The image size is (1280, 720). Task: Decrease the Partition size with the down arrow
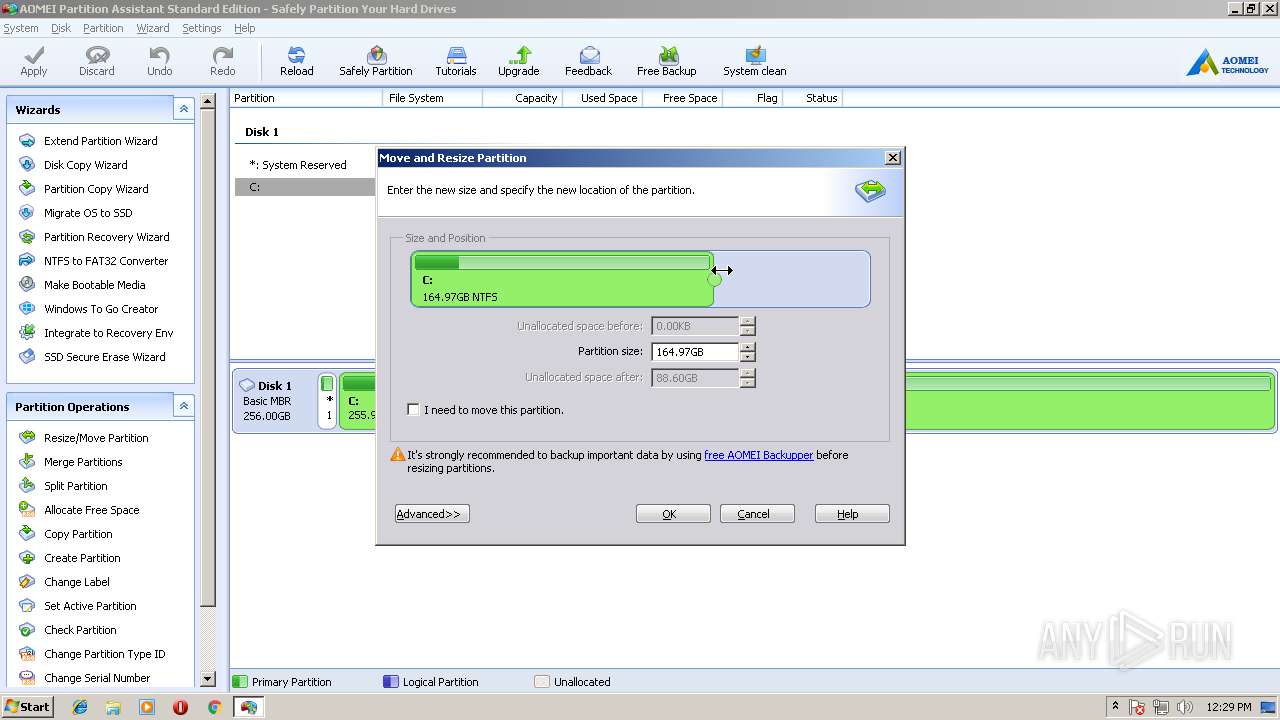pyautogui.click(x=748, y=357)
